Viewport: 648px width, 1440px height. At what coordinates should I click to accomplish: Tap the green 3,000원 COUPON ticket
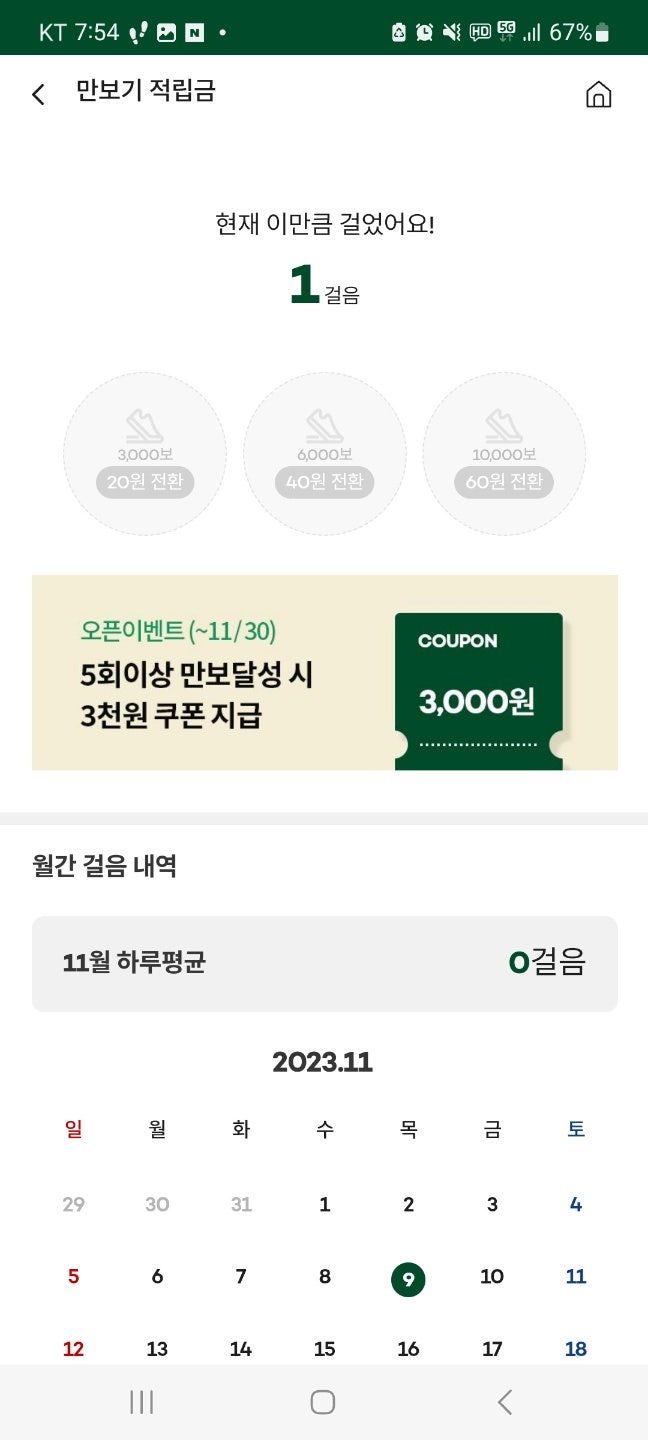click(478, 690)
